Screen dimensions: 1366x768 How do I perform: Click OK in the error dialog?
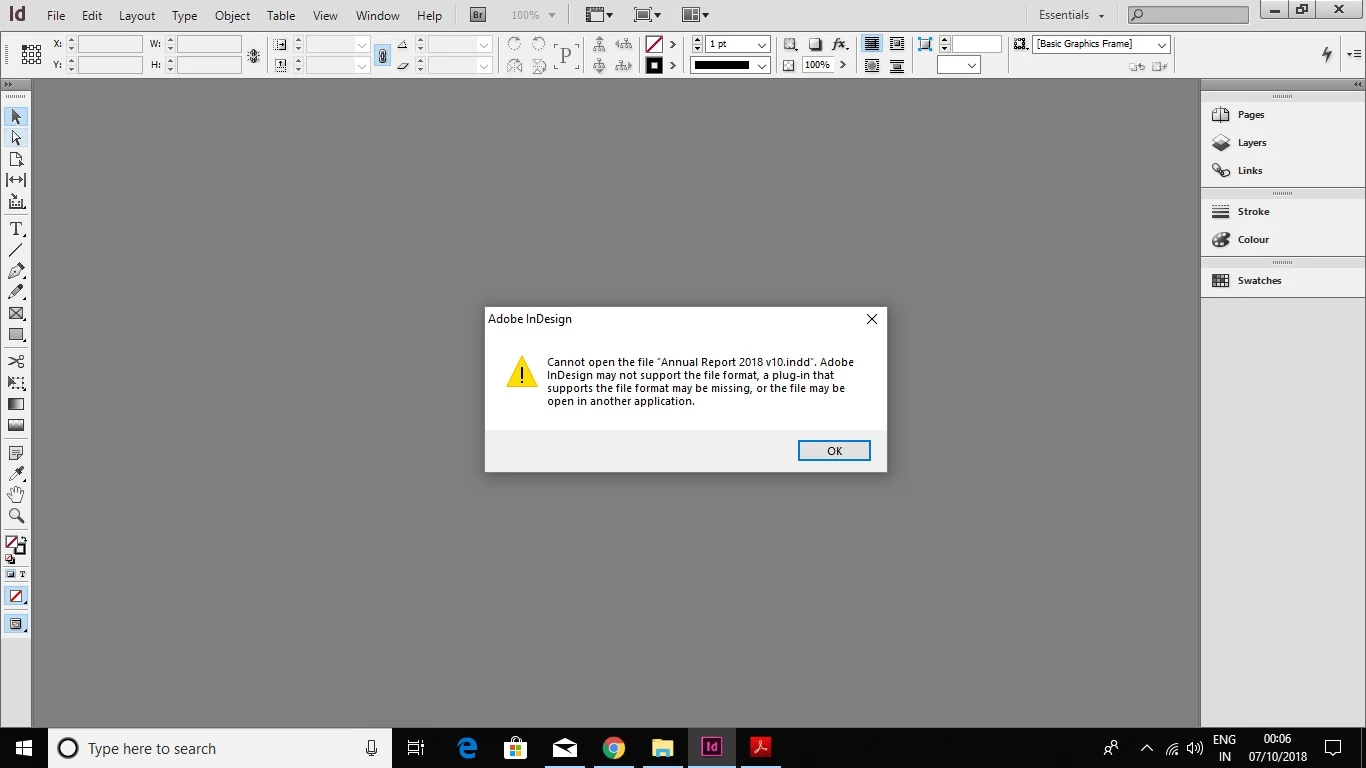(834, 451)
